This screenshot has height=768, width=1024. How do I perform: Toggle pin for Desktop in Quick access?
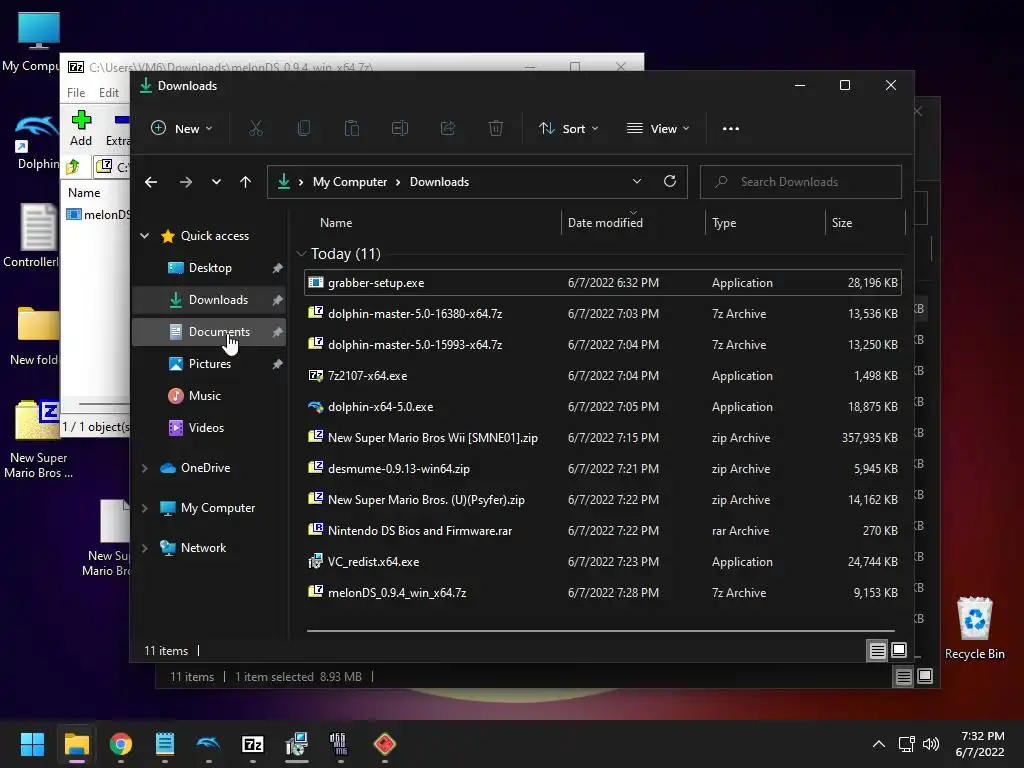(278, 268)
